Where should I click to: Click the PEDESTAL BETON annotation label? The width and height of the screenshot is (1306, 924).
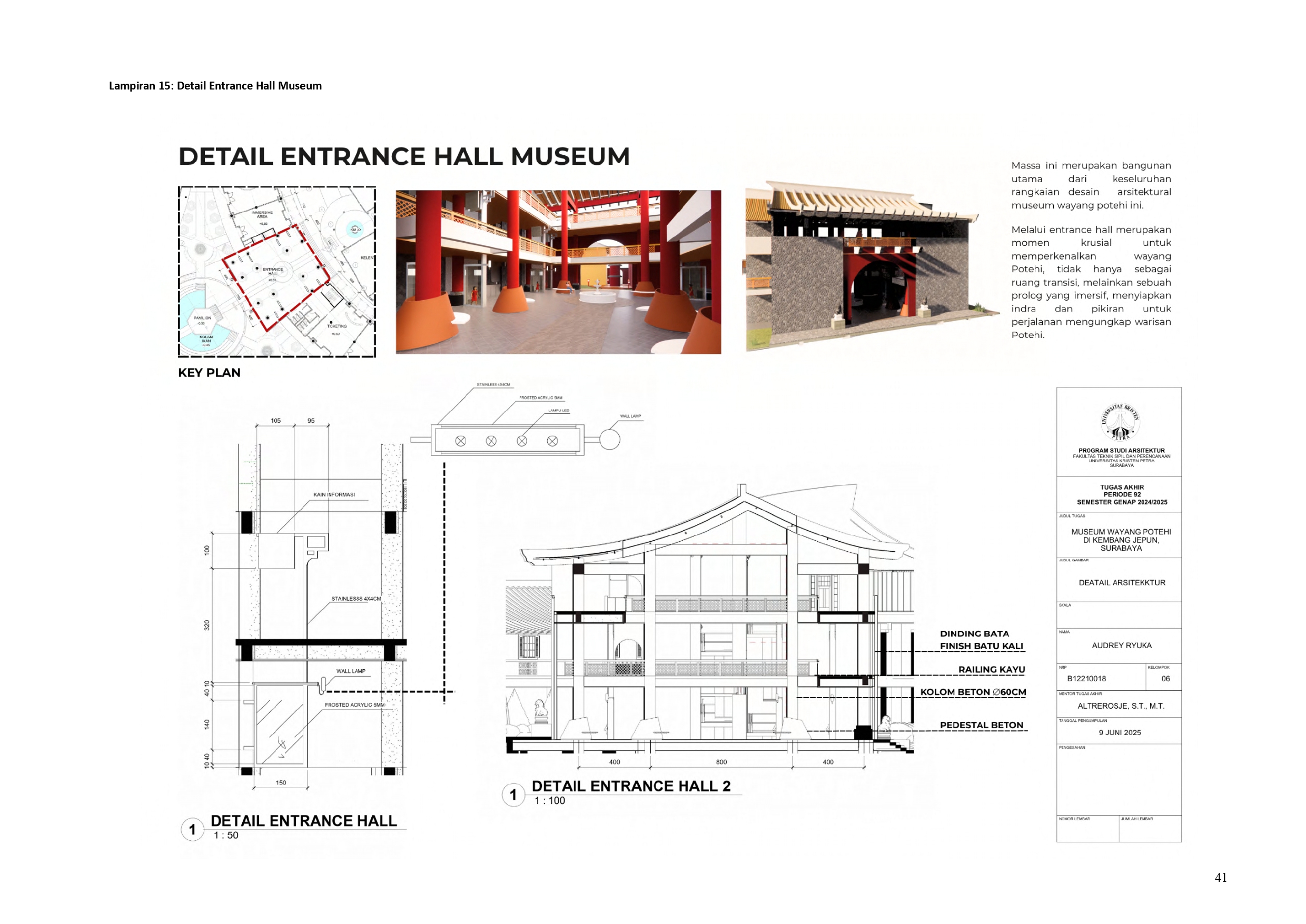coord(981,725)
